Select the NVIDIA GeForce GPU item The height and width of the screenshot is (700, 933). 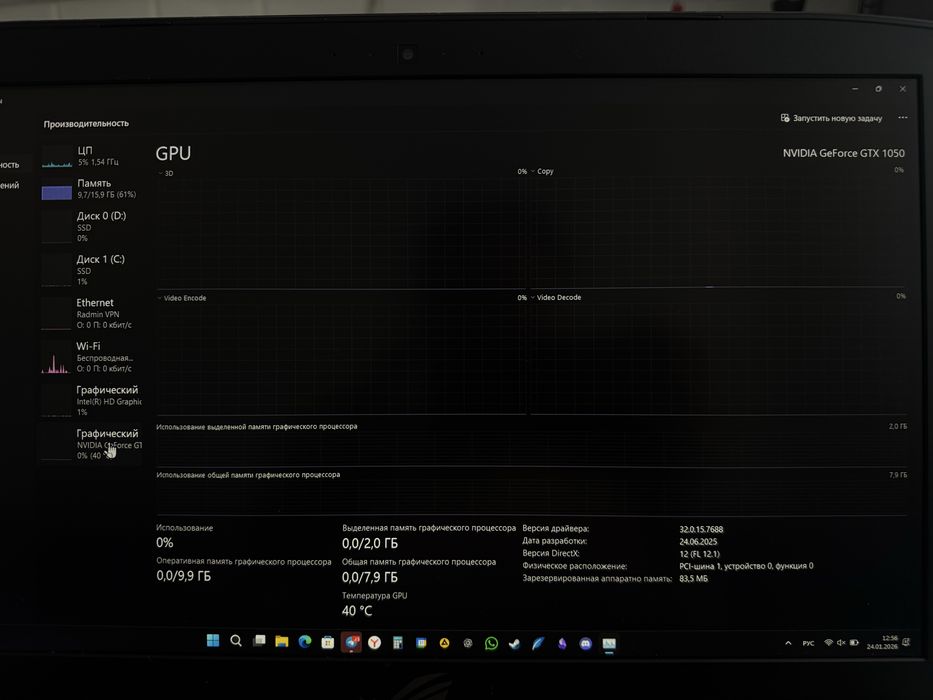tap(91, 444)
